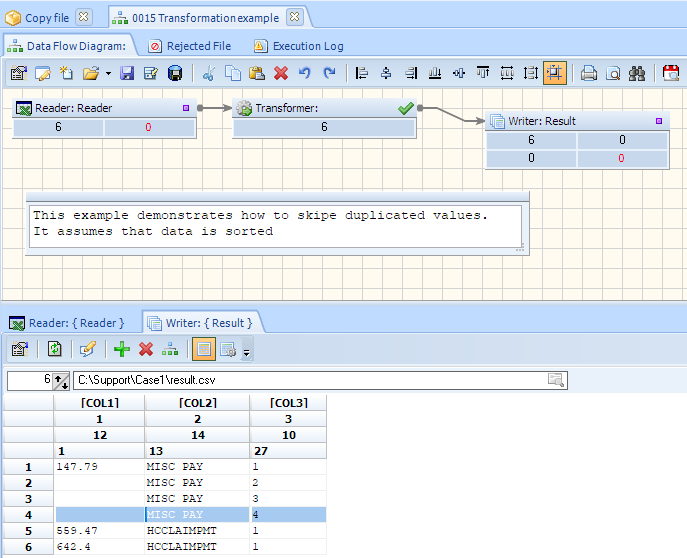Align objects top icon

483,73
